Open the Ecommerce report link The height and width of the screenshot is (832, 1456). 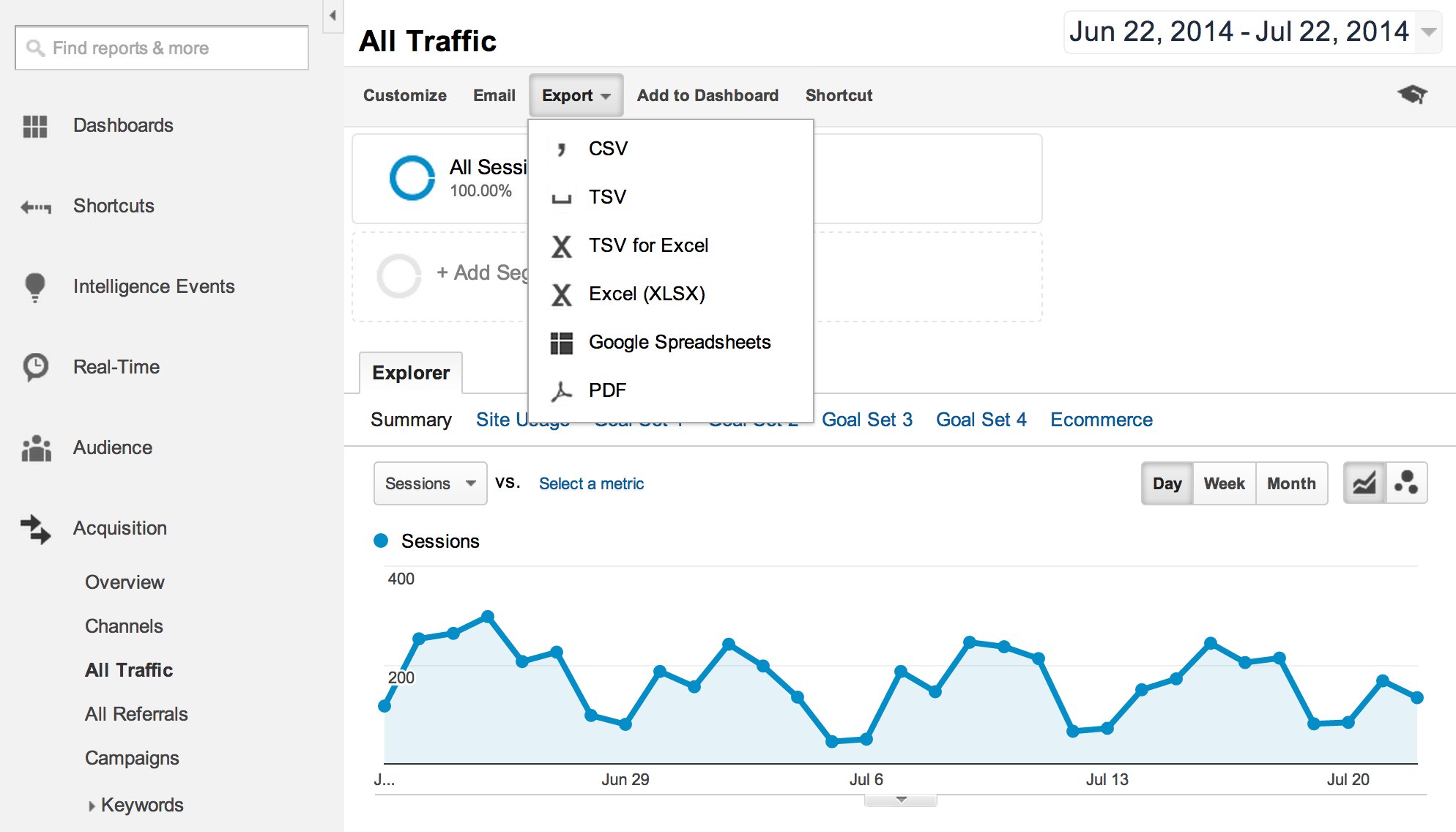1101,420
